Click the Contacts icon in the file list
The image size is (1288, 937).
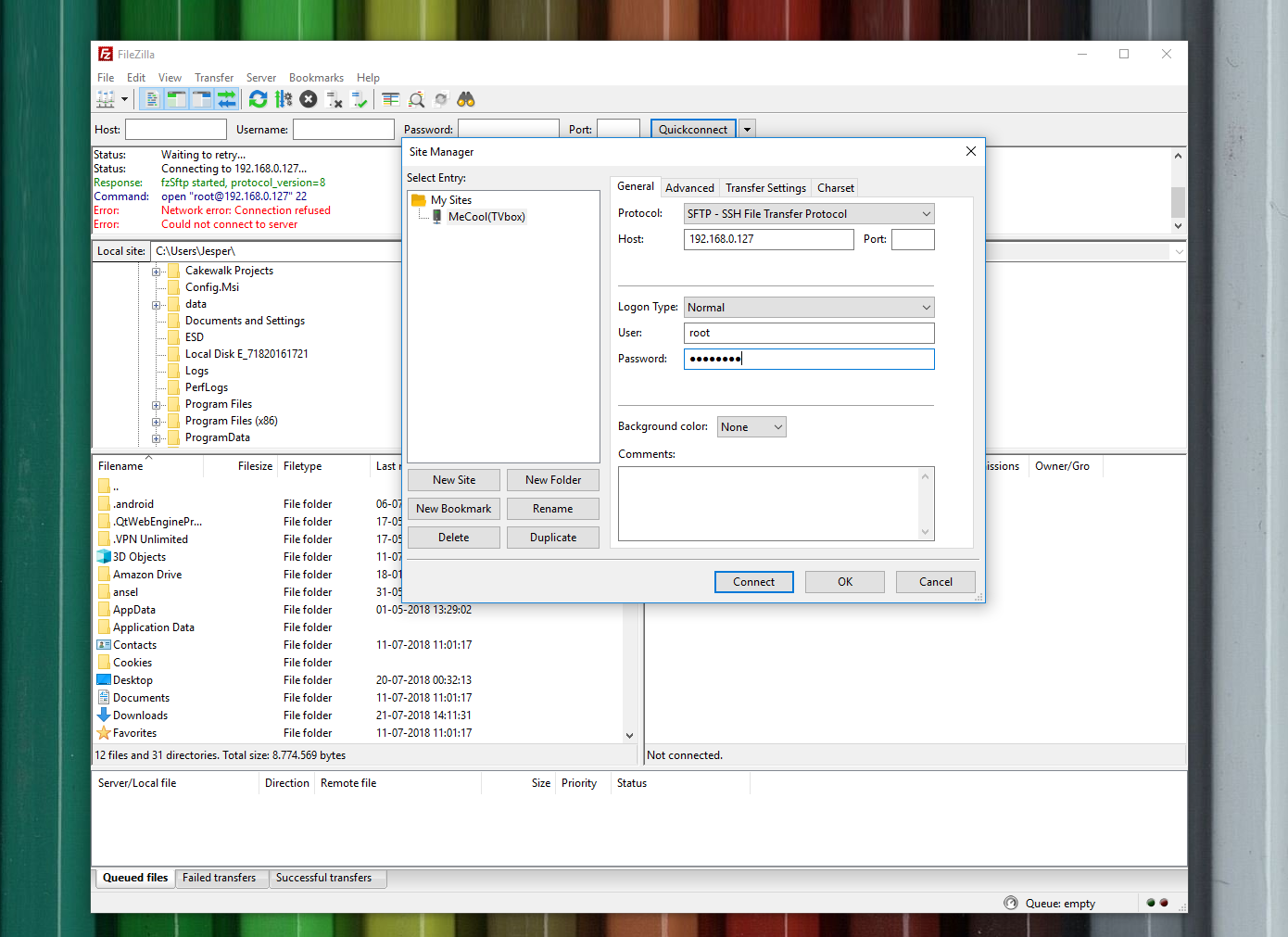(x=104, y=645)
